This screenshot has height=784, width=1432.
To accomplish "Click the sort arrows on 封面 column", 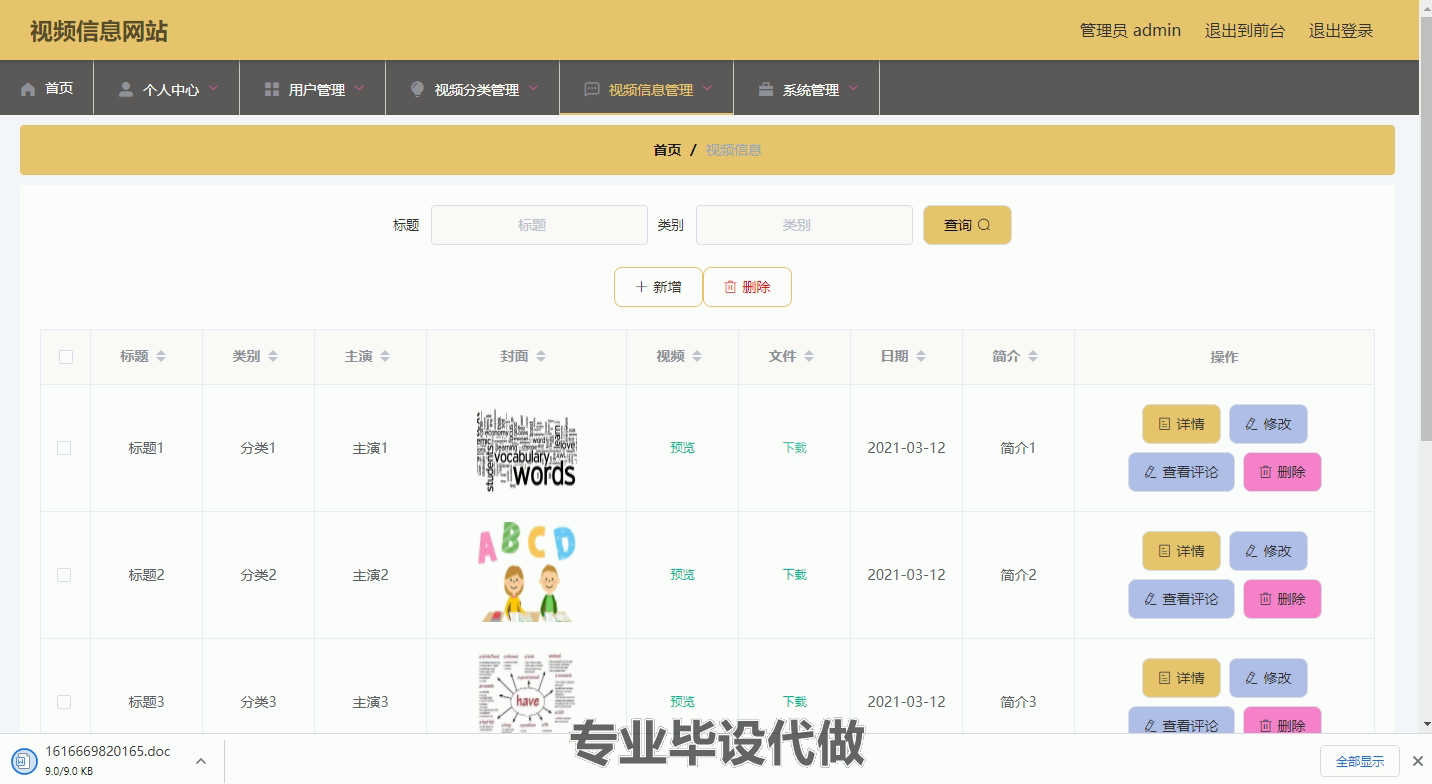I will [541, 357].
